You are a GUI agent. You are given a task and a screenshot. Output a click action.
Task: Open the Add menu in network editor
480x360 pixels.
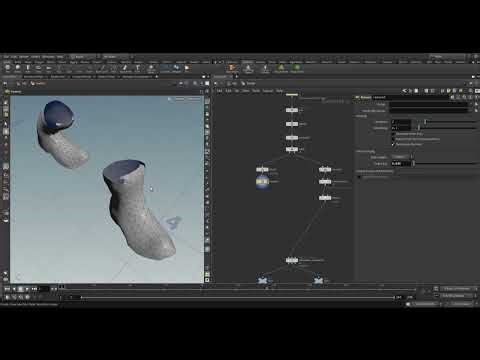pyautogui.click(x=219, y=91)
